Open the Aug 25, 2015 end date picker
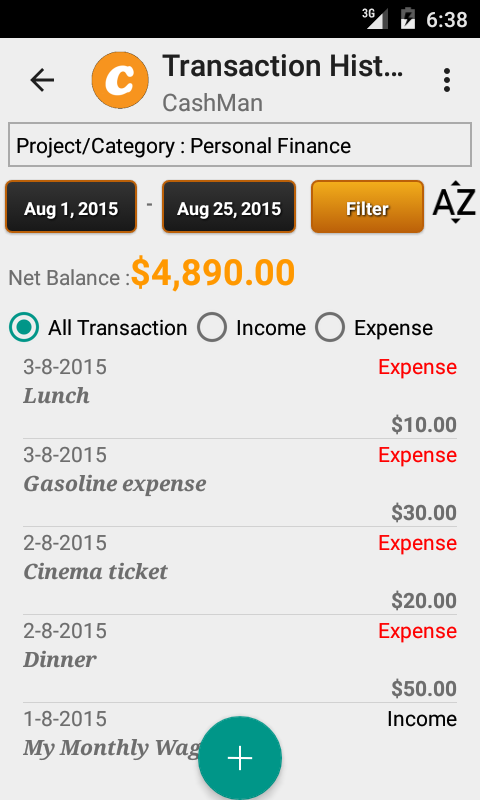 pyautogui.click(x=229, y=207)
